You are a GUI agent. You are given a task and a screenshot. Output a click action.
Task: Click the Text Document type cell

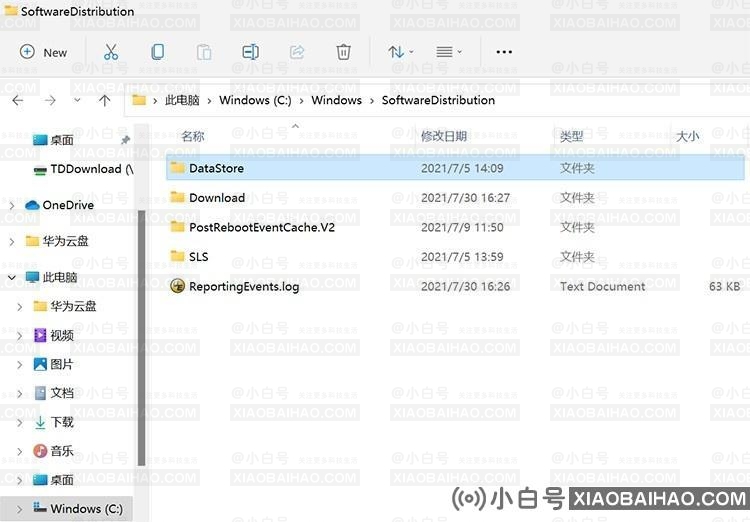point(602,287)
